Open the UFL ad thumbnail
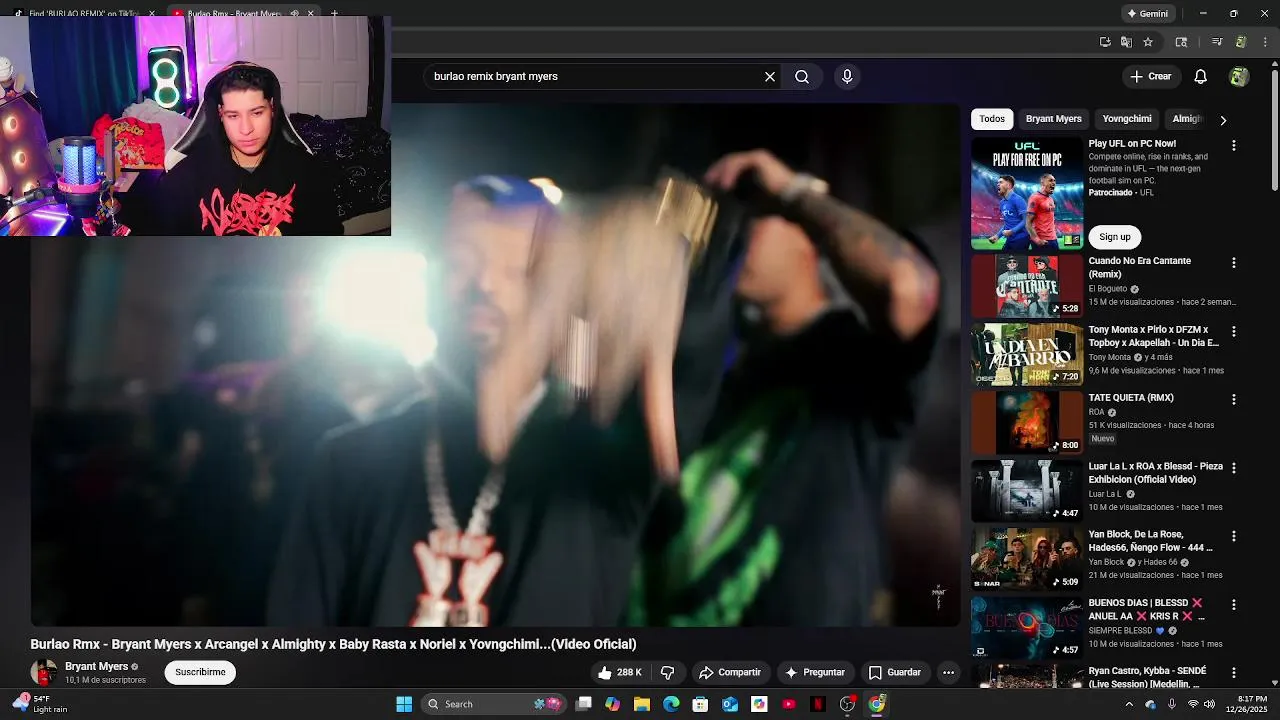Viewport: 1280px width, 720px height. pyautogui.click(x=1027, y=194)
